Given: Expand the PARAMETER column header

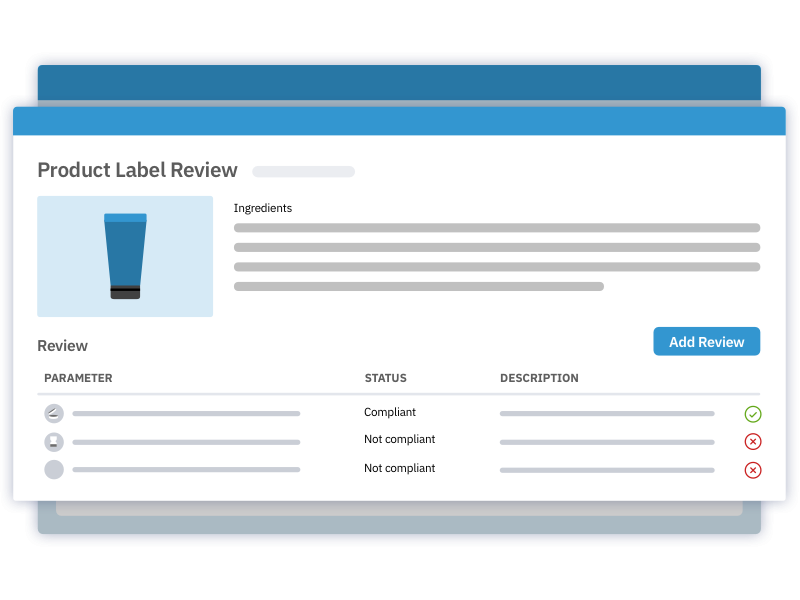Looking at the screenshot, I should point(78,378).
